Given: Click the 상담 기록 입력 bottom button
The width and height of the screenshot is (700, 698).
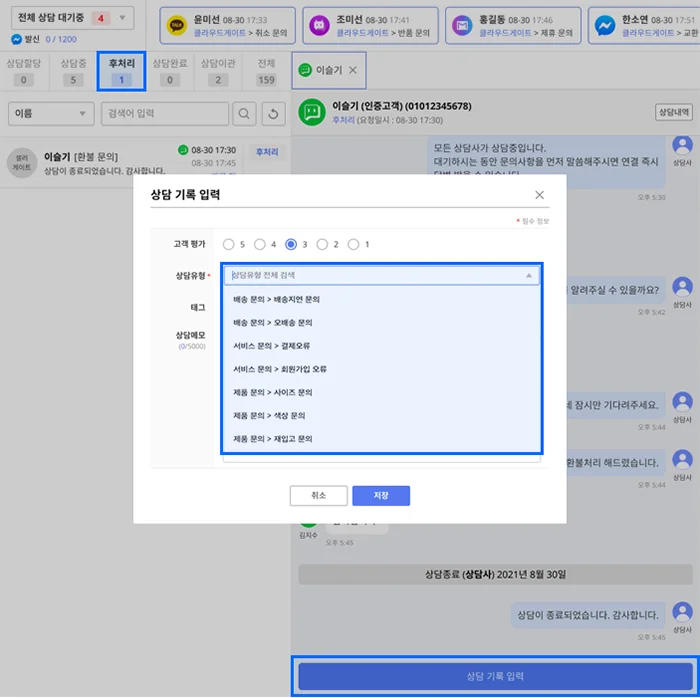Looking at the screenshot, I should coord(495,676).
